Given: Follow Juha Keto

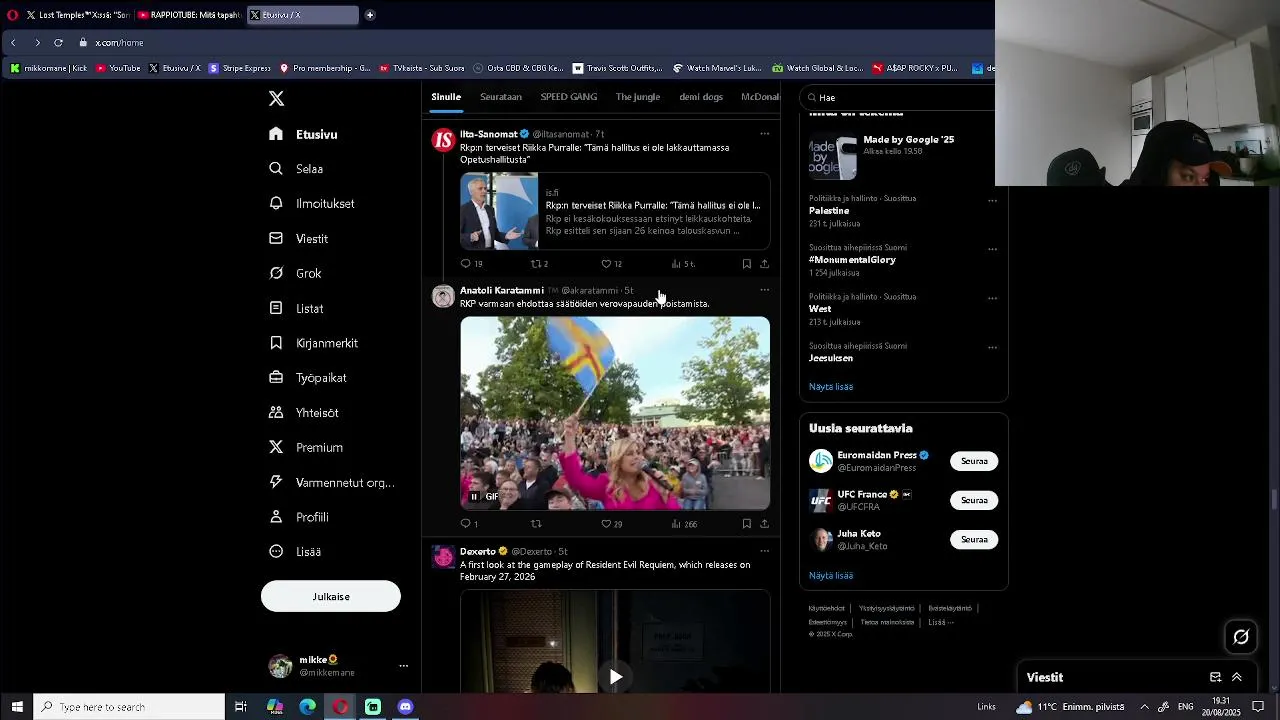Looking at the screenshot, I should point(974,539).
